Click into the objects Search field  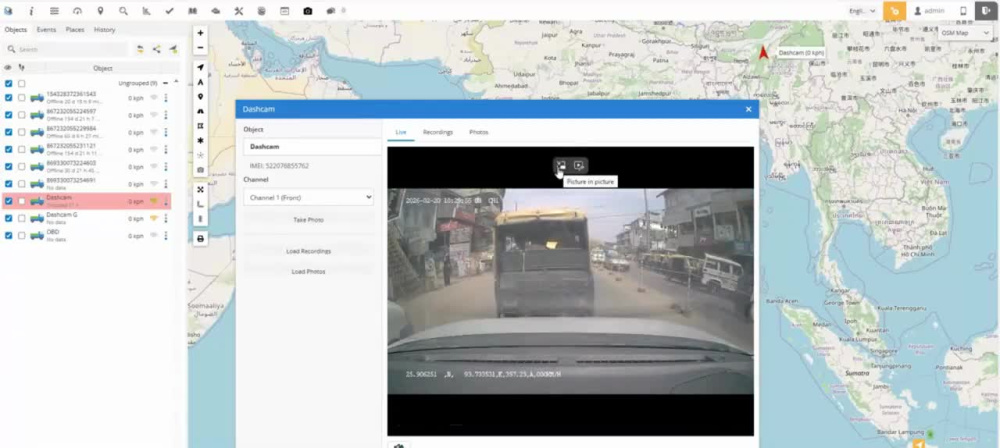tap(66, 49)
